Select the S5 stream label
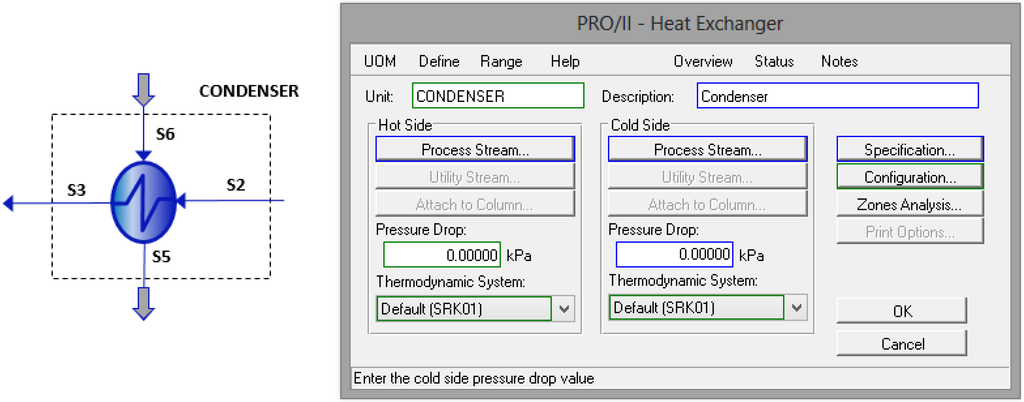 point(161,256)
